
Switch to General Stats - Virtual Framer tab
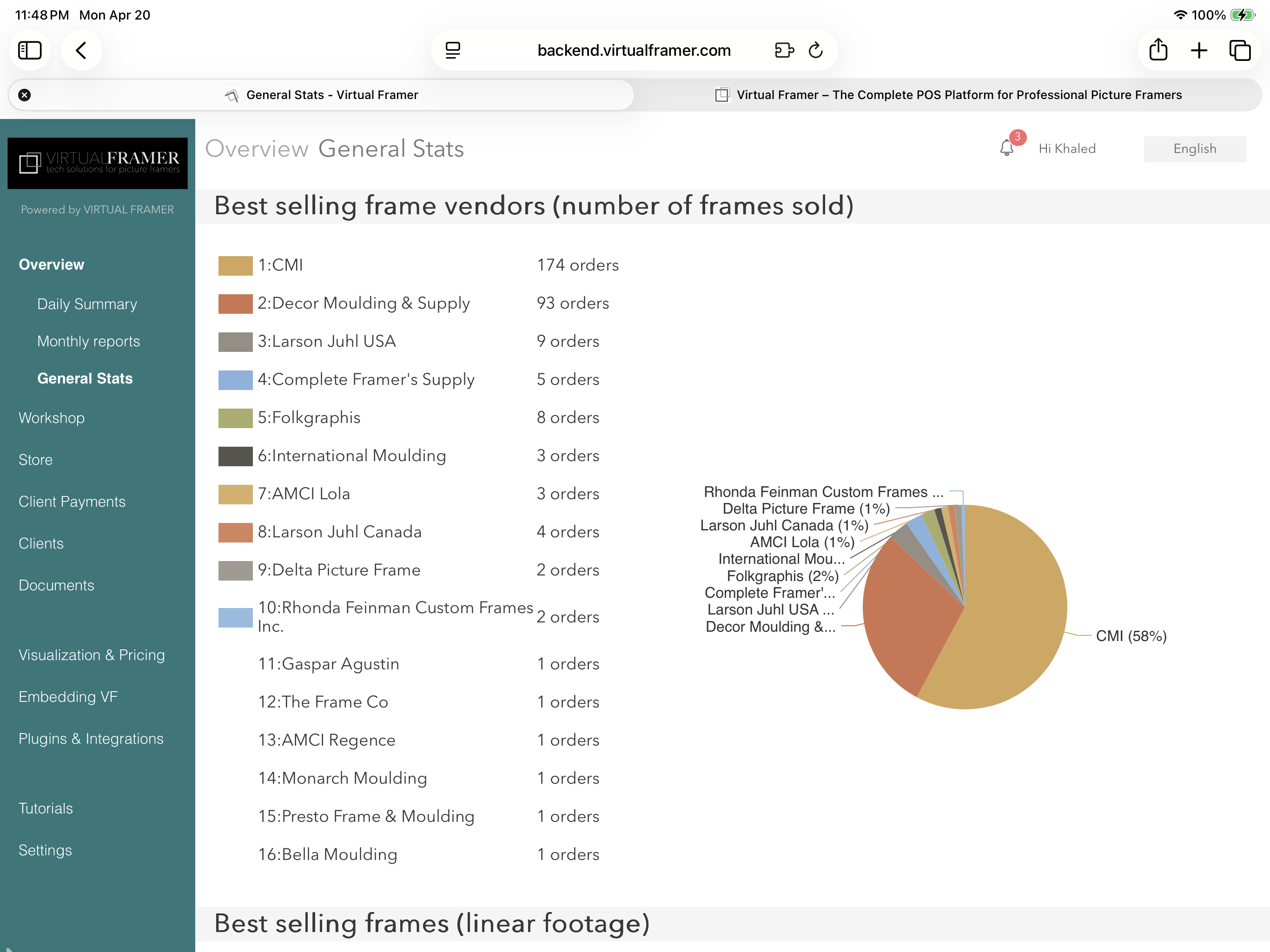(321, 95)
